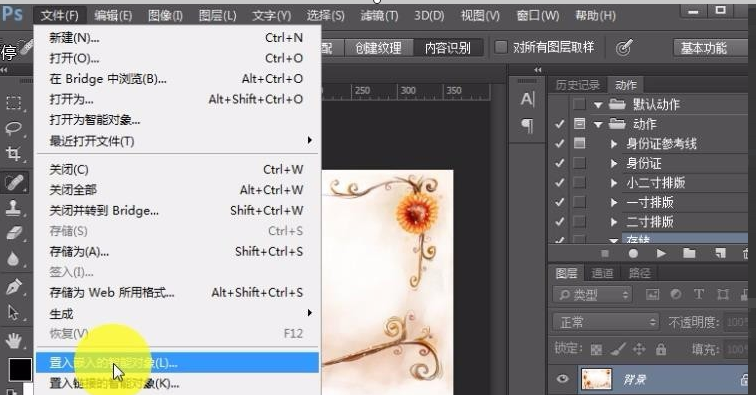Switch to the 通道 tab

[x=602, y=273]
